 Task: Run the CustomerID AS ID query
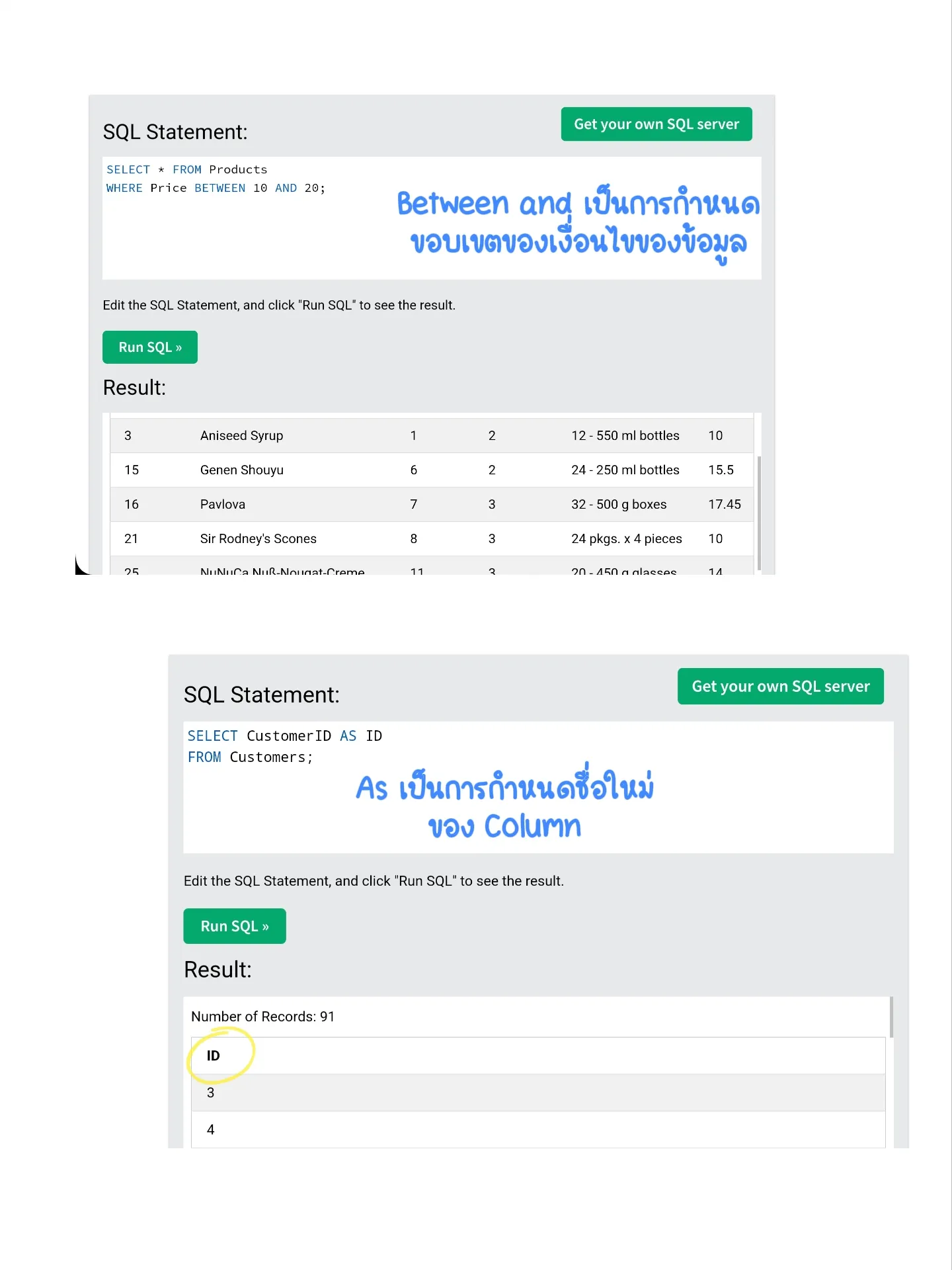235,926
